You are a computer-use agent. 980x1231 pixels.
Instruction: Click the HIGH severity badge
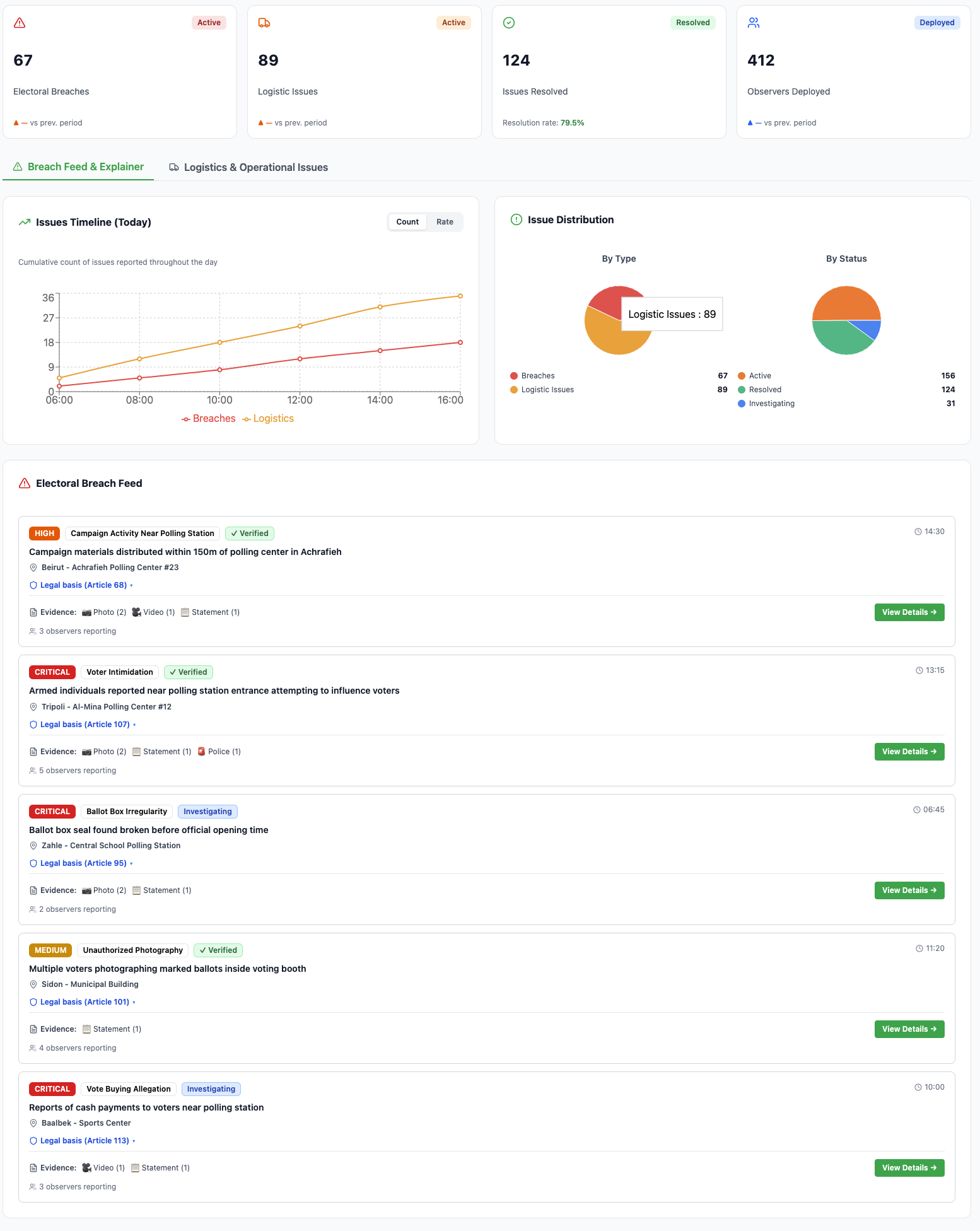coord(44,534)
